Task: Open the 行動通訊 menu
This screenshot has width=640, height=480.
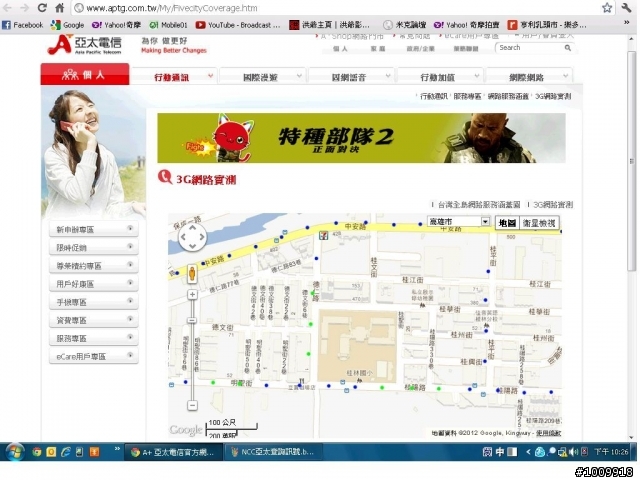Action: [x=171, y=77]
